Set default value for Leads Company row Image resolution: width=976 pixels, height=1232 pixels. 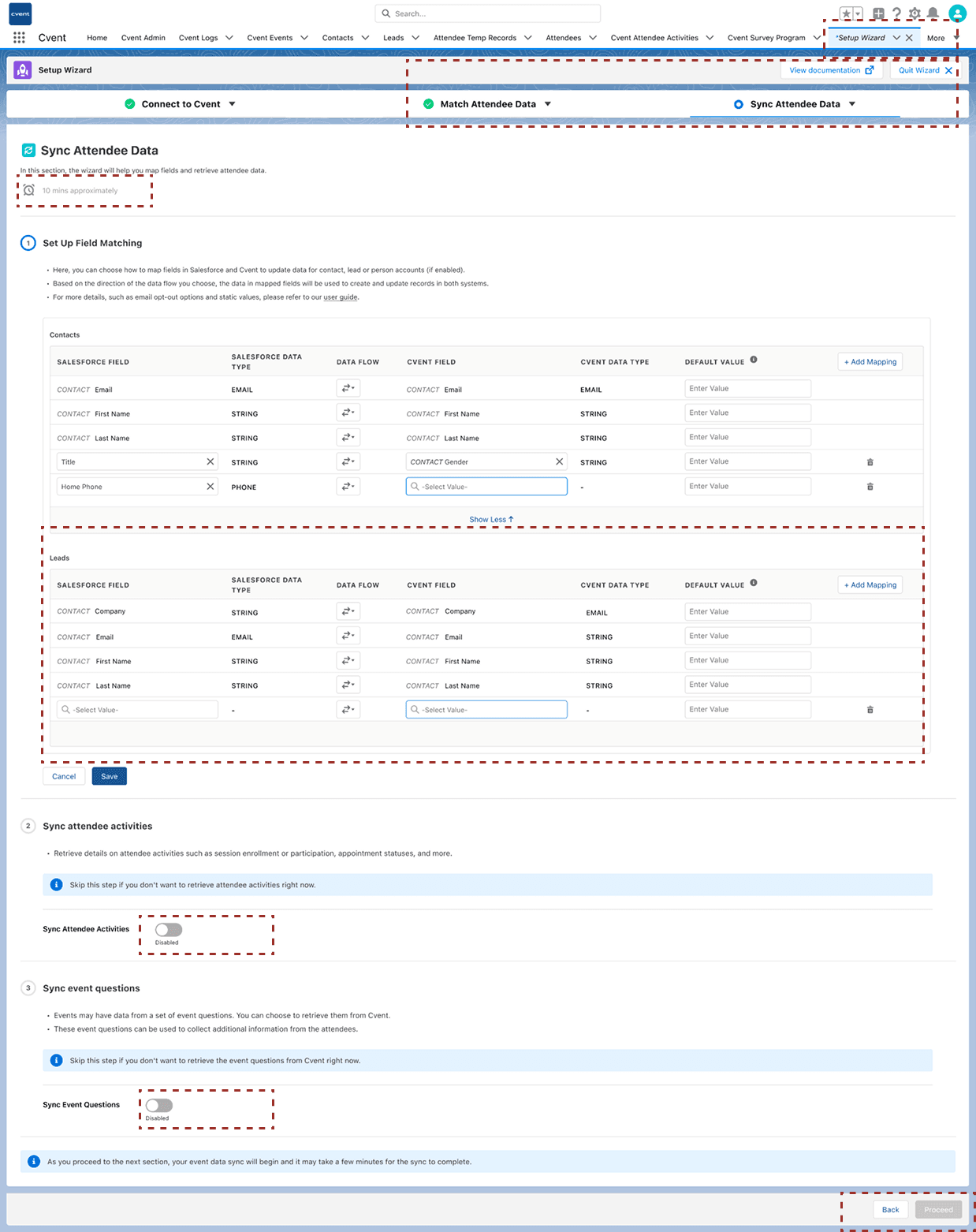748,612
